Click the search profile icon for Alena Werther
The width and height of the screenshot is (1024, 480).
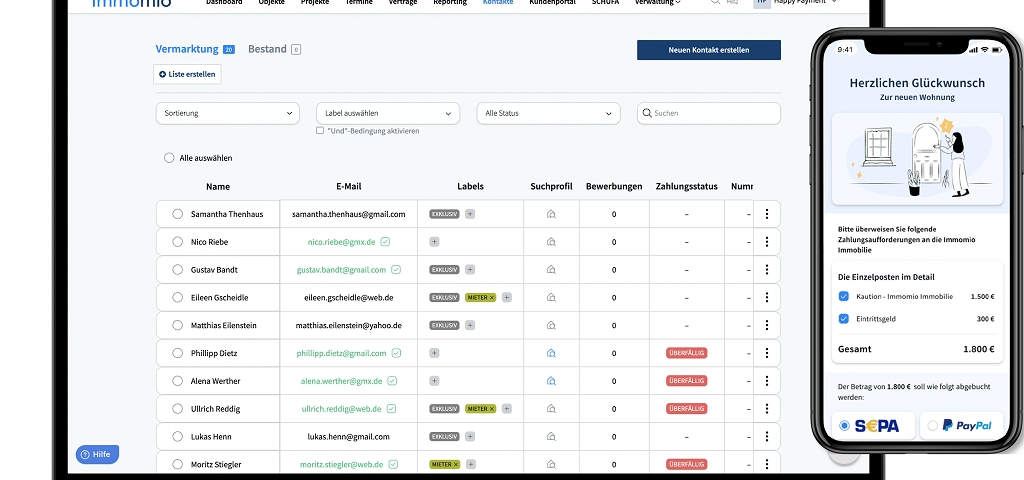tap(551, 381)
